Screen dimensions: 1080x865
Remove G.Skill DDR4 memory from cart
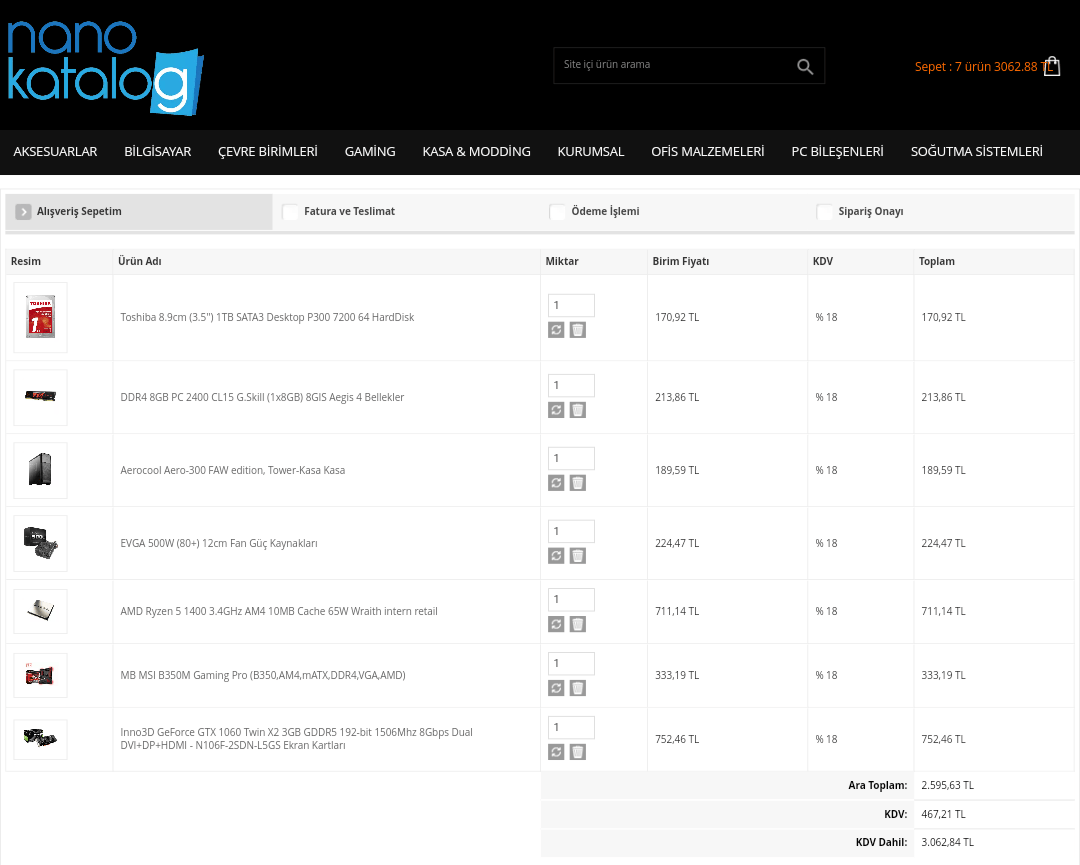click(578, 410)
